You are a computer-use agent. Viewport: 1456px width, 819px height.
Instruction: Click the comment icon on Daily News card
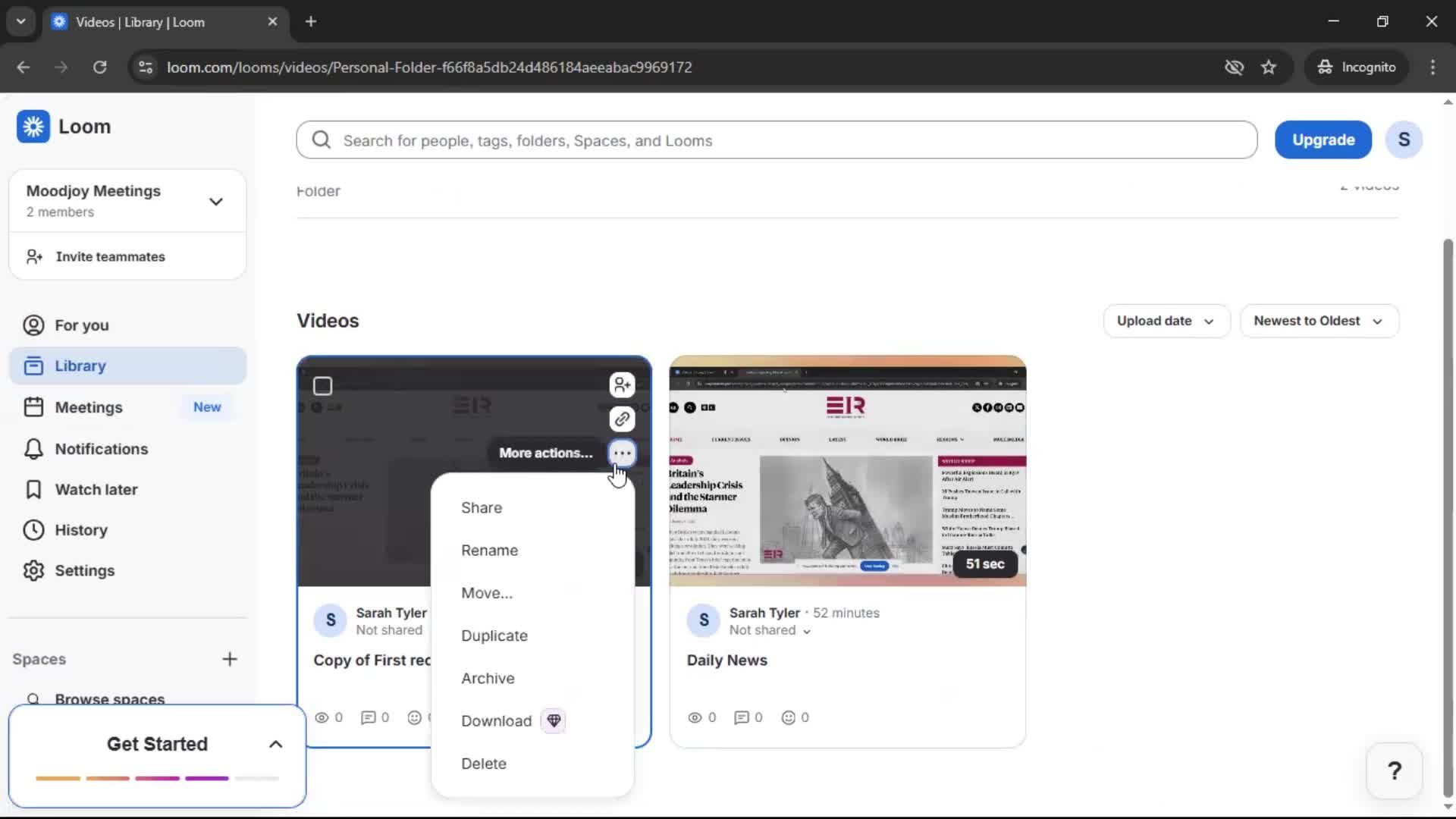click(x=742, y=717)
